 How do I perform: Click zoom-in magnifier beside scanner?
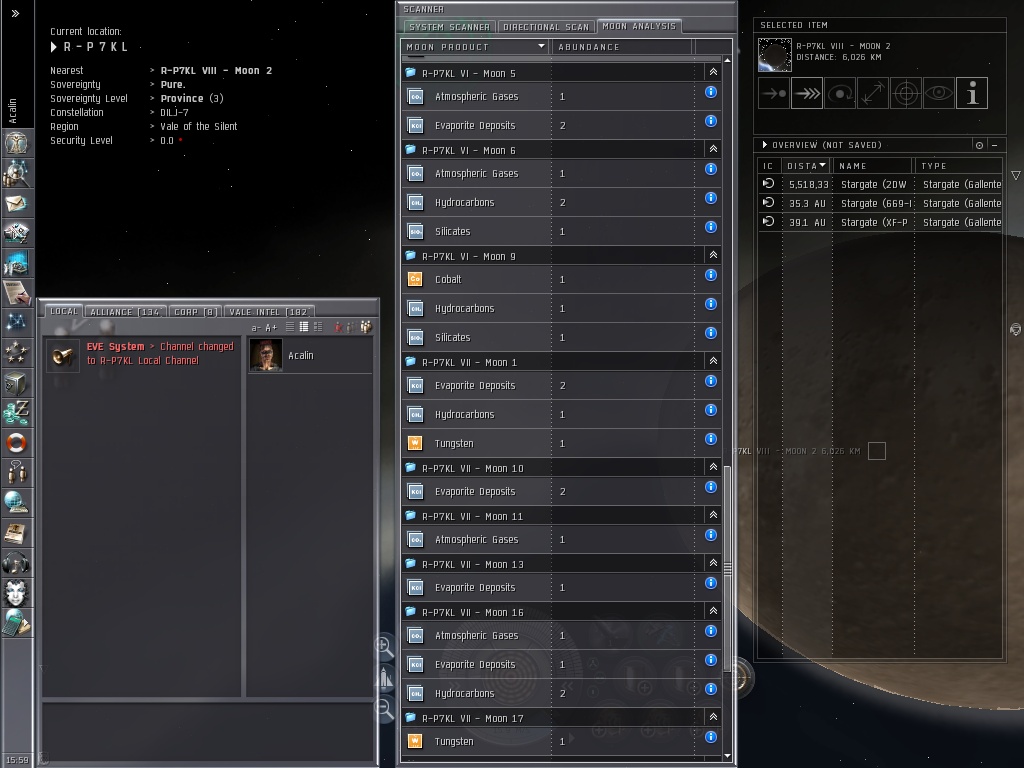point(384,647)
